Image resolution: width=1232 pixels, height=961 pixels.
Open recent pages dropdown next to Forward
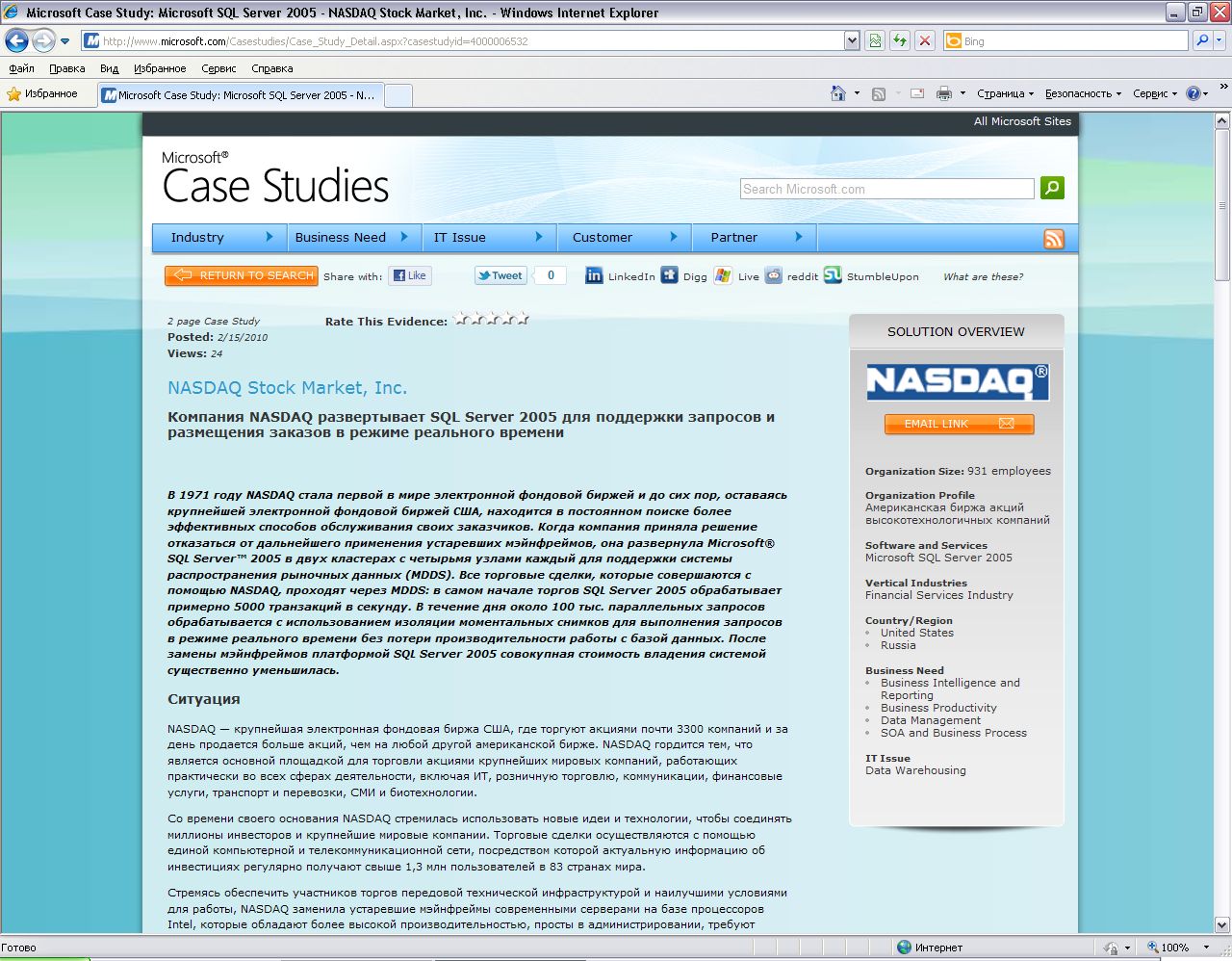coord(64,41)
